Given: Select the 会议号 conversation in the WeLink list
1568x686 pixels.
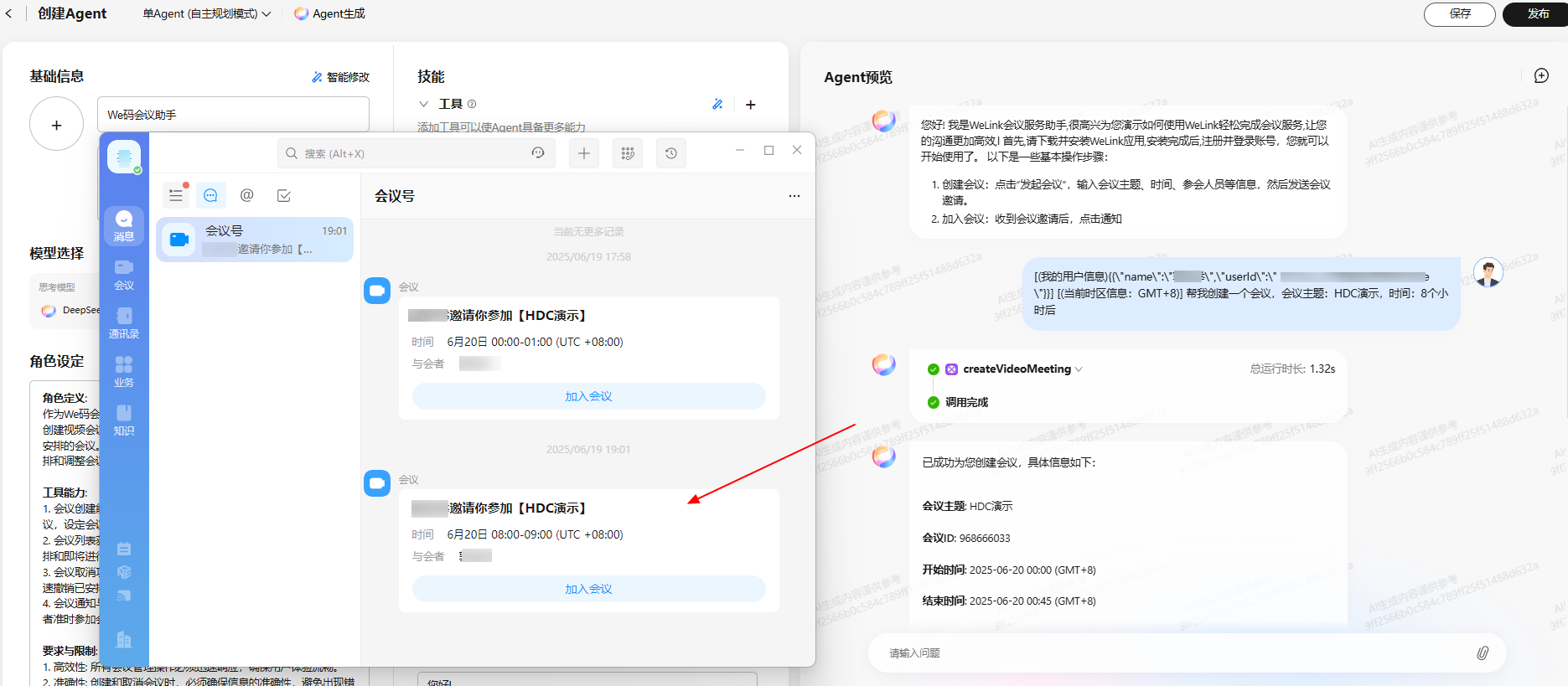Looking at the screenshot, I should (x=255, y=240).
